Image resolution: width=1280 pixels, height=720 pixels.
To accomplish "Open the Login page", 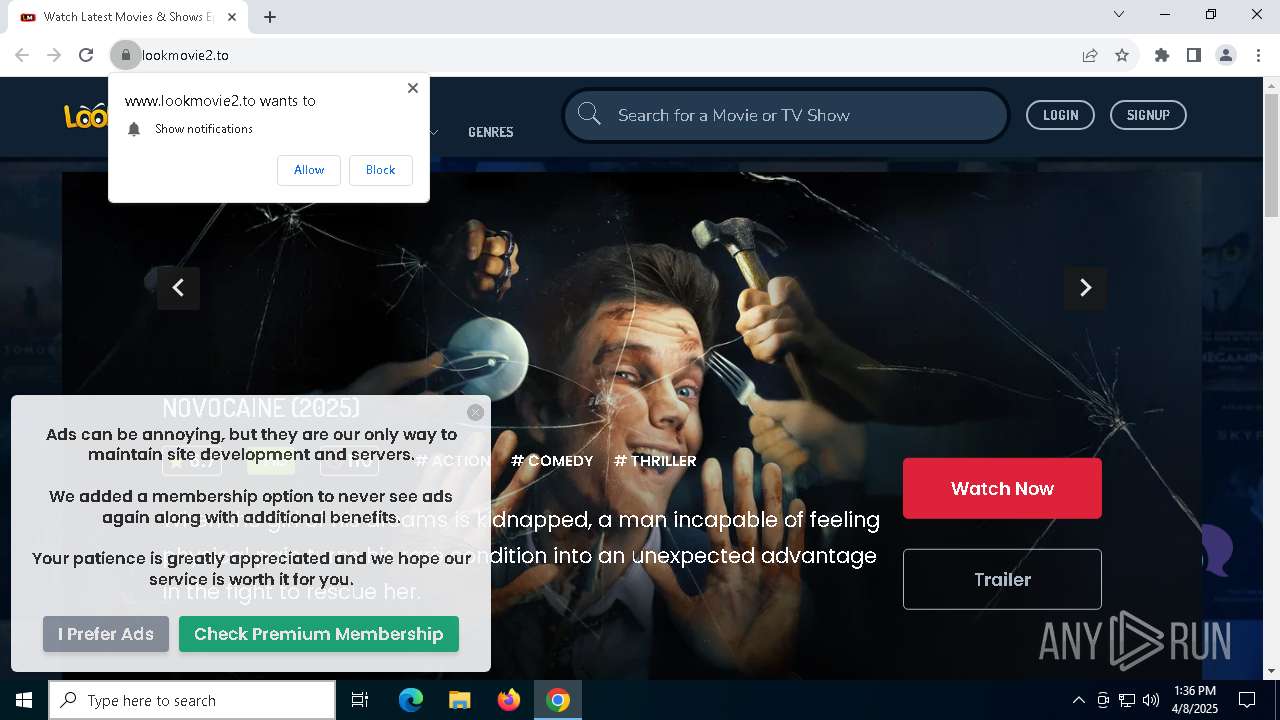I will [1060, 115].
